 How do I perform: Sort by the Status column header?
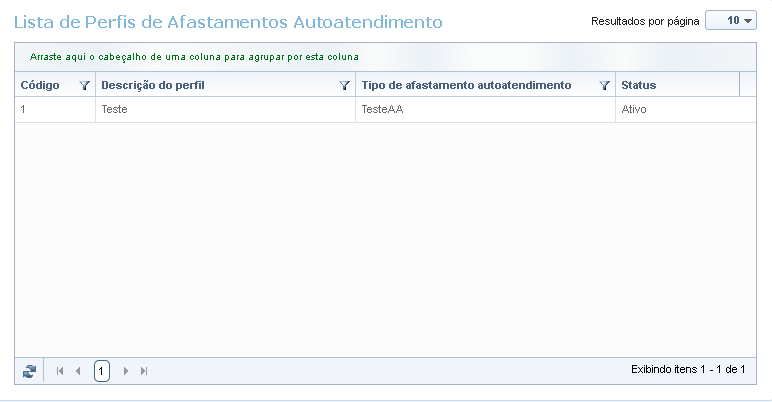click(x=638, y=86)
